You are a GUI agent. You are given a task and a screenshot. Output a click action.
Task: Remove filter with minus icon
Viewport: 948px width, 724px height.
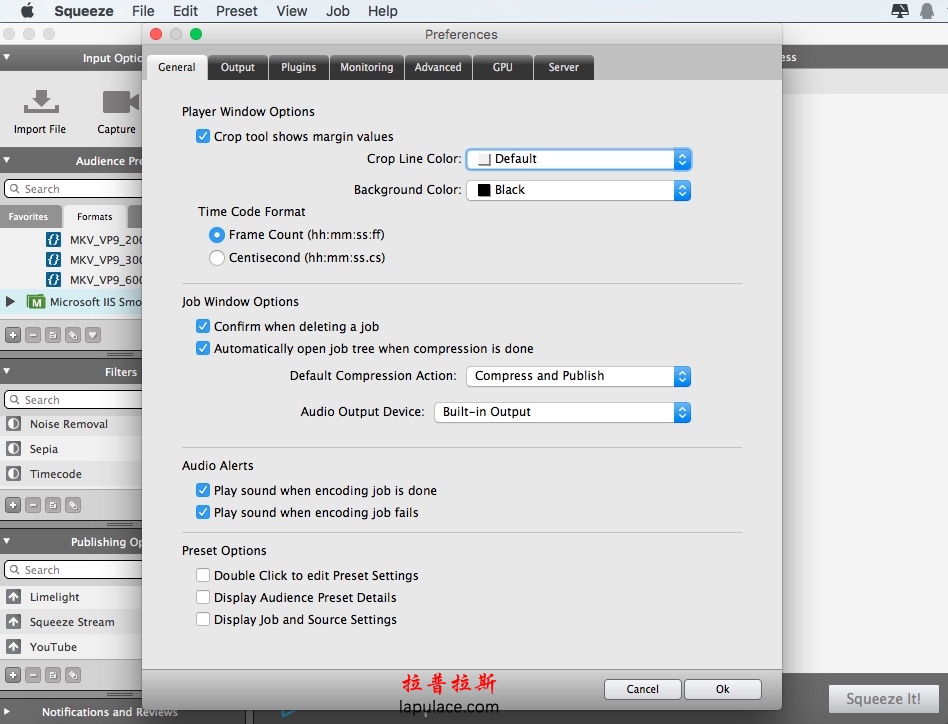click(33, 505)
